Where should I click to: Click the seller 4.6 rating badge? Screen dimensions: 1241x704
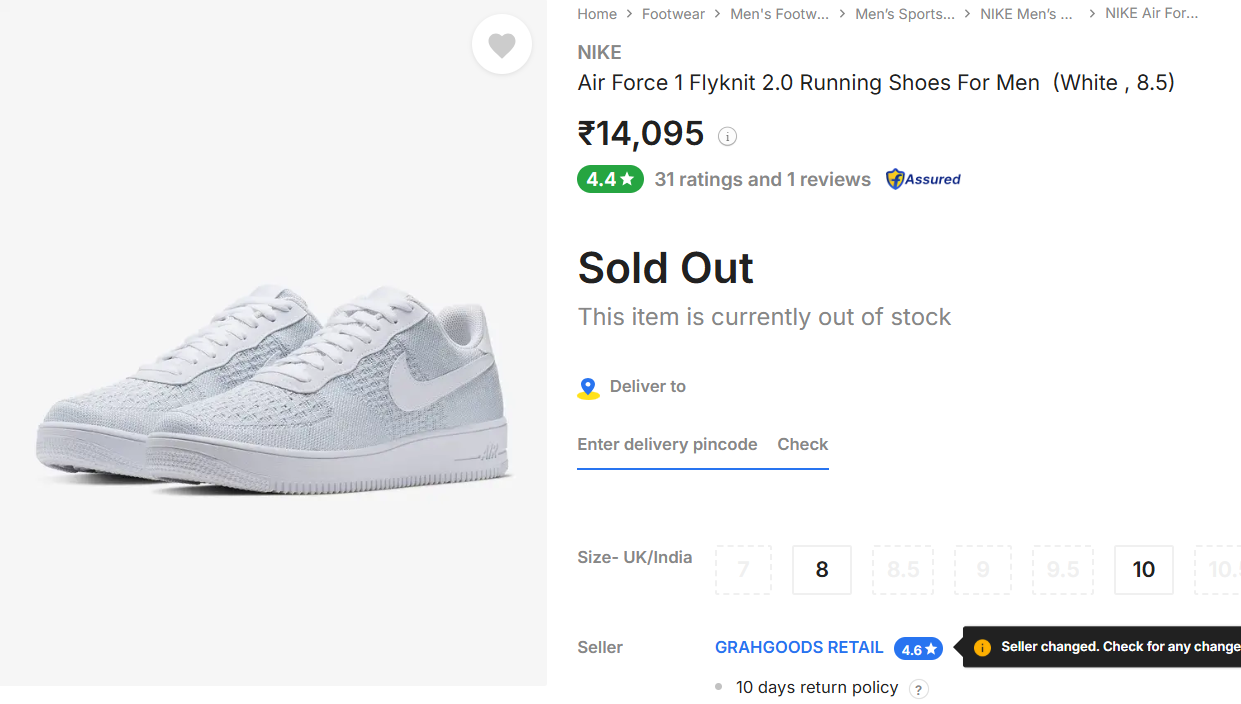pos(918,649)
